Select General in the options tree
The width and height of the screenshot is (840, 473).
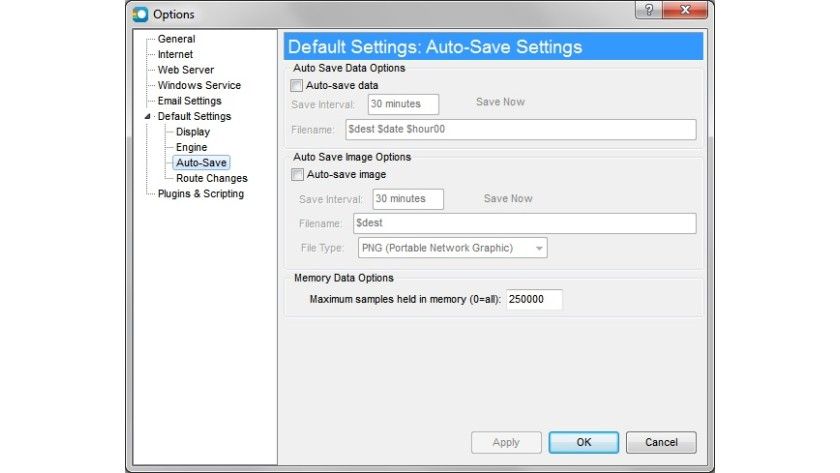(x=176, y=39)
